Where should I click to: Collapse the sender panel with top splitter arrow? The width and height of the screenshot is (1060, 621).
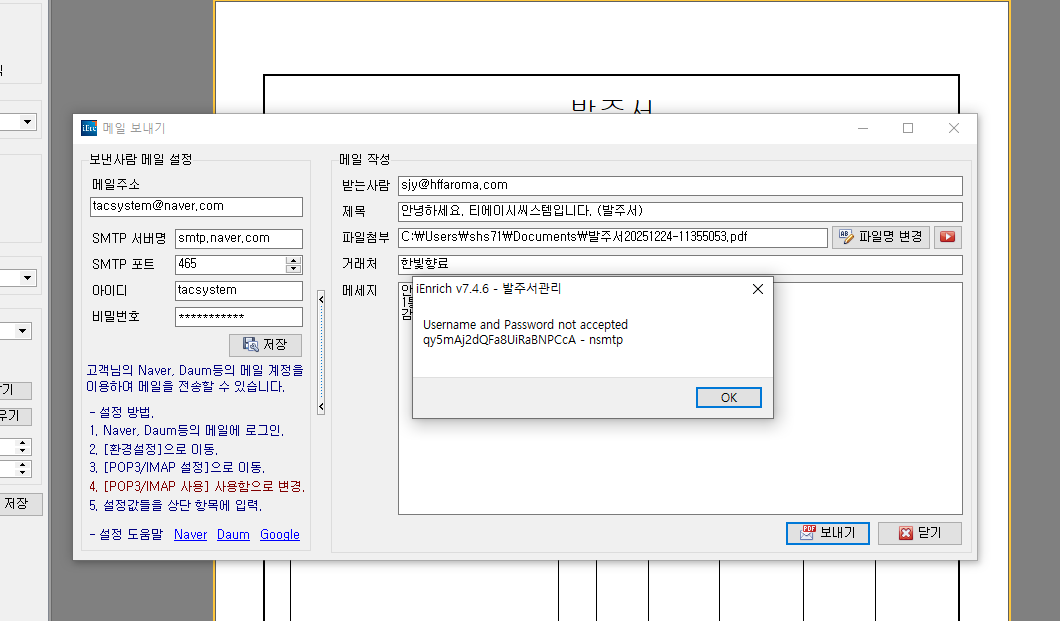pos(320,297)
